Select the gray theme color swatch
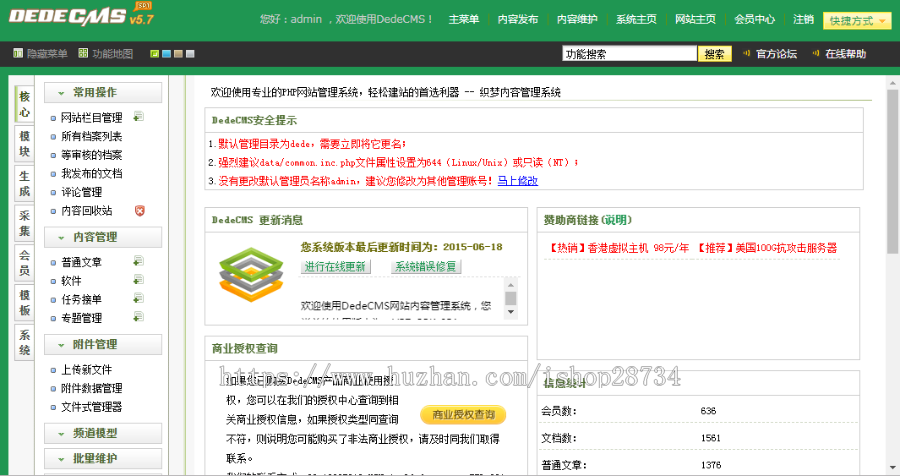Image resolution: width=900 pixels, height=476 pixels. pos(191,54)
